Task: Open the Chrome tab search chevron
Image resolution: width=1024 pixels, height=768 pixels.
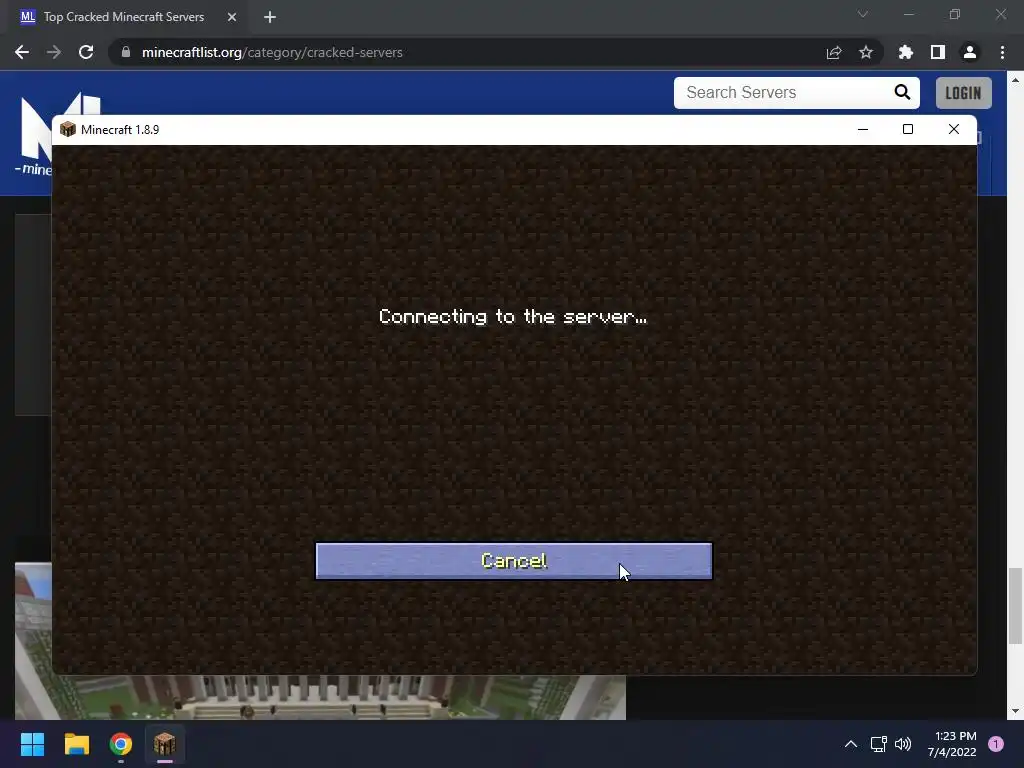Action: pyautogui.click(x=863, y=14)
